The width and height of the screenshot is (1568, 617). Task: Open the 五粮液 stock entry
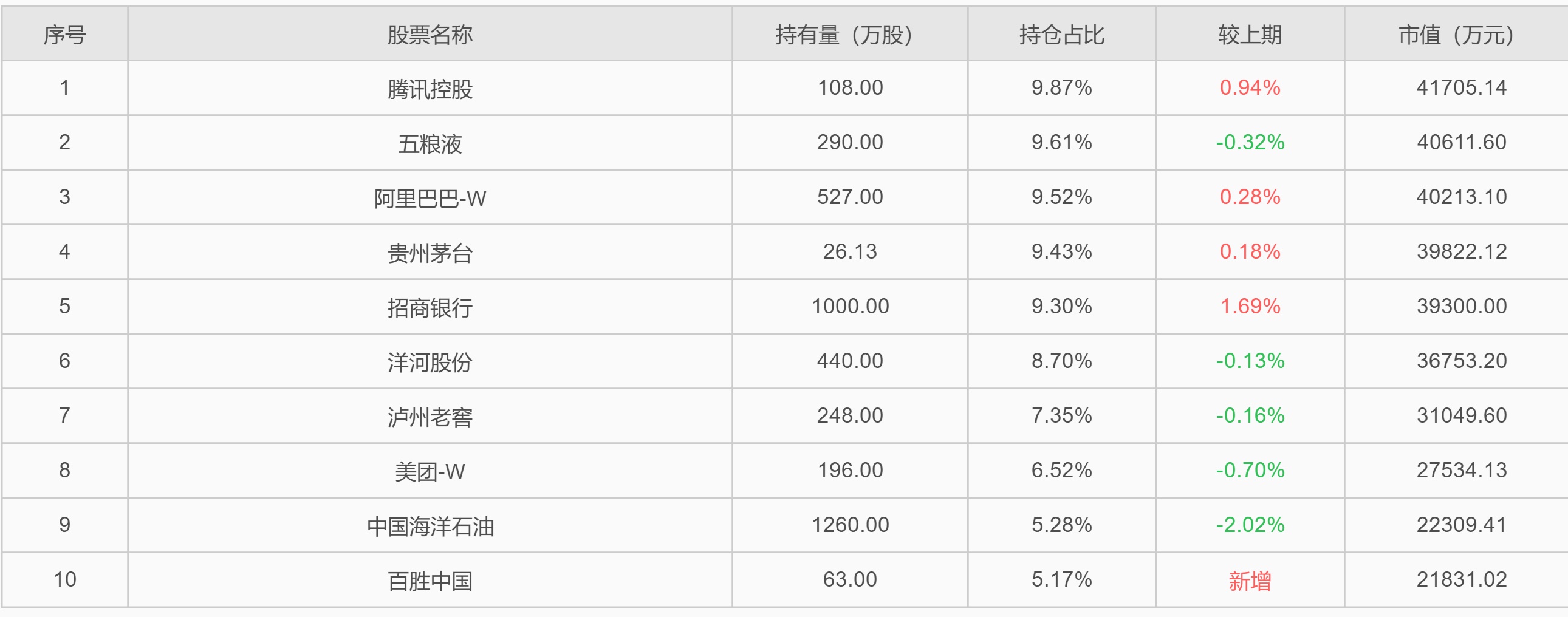point(430,143)
